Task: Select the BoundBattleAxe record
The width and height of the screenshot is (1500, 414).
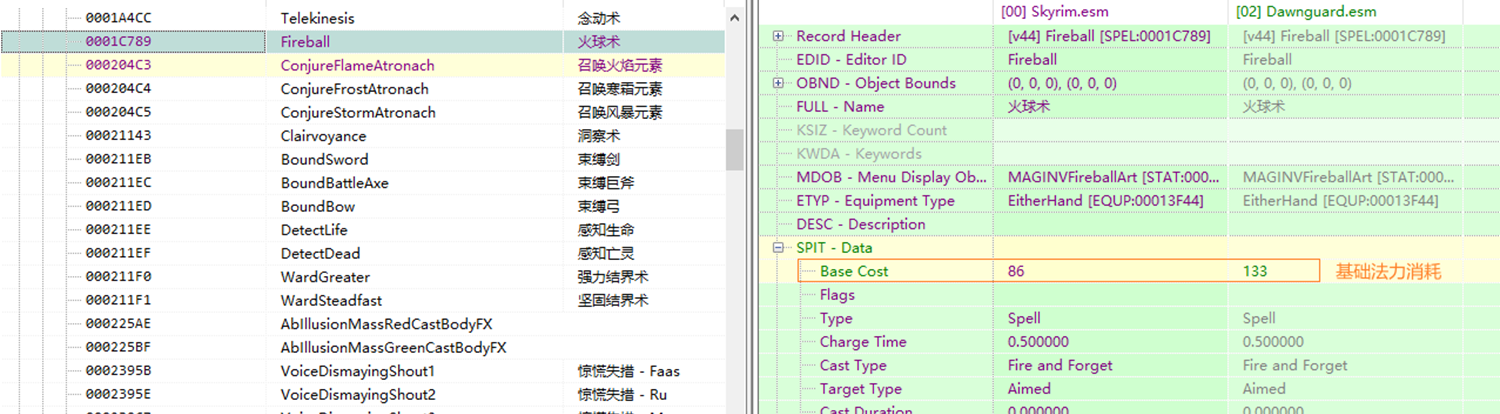Action: pos(363,183)
